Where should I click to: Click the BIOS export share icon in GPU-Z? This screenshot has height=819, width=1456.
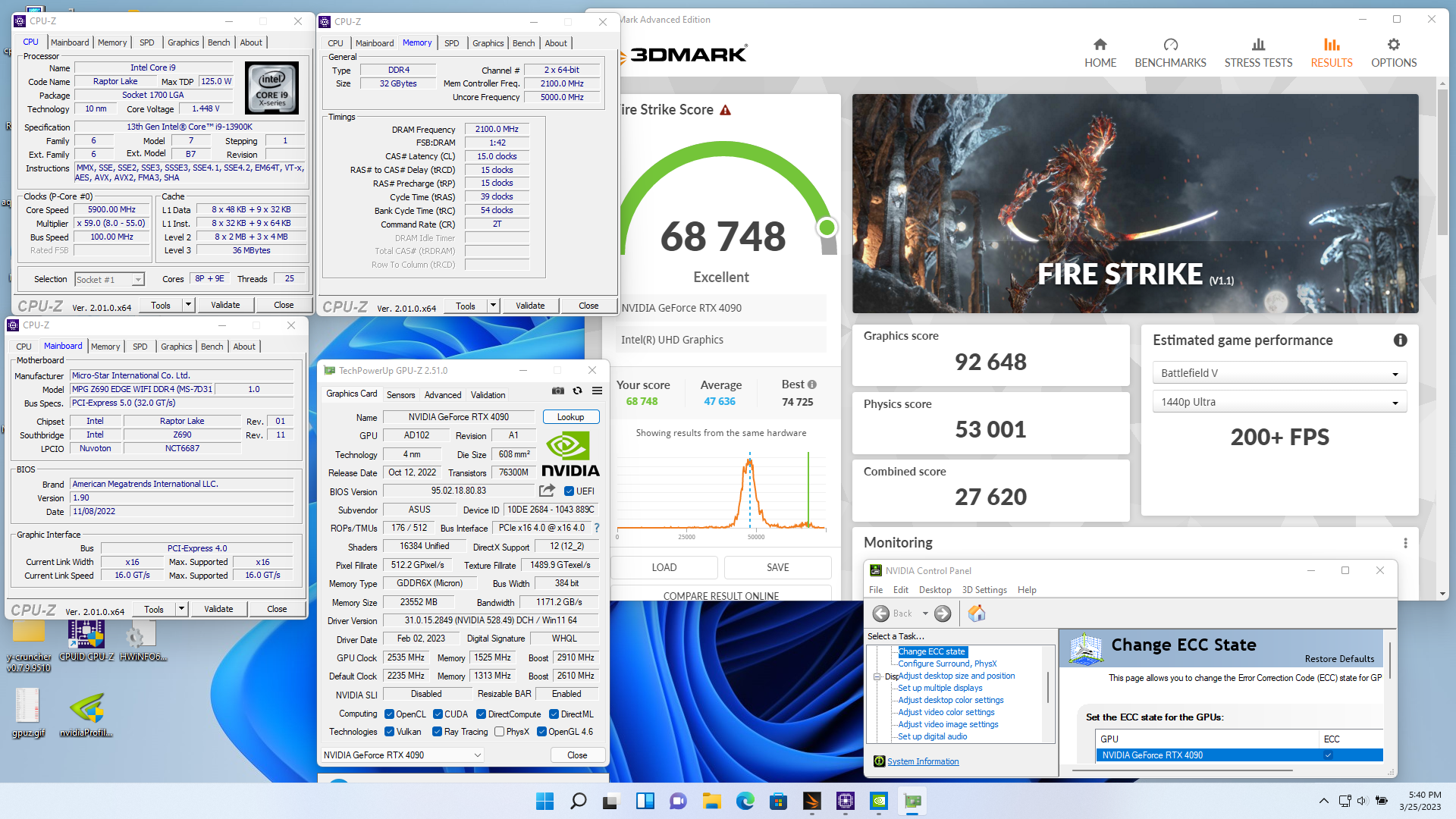(x=547, y=491)
